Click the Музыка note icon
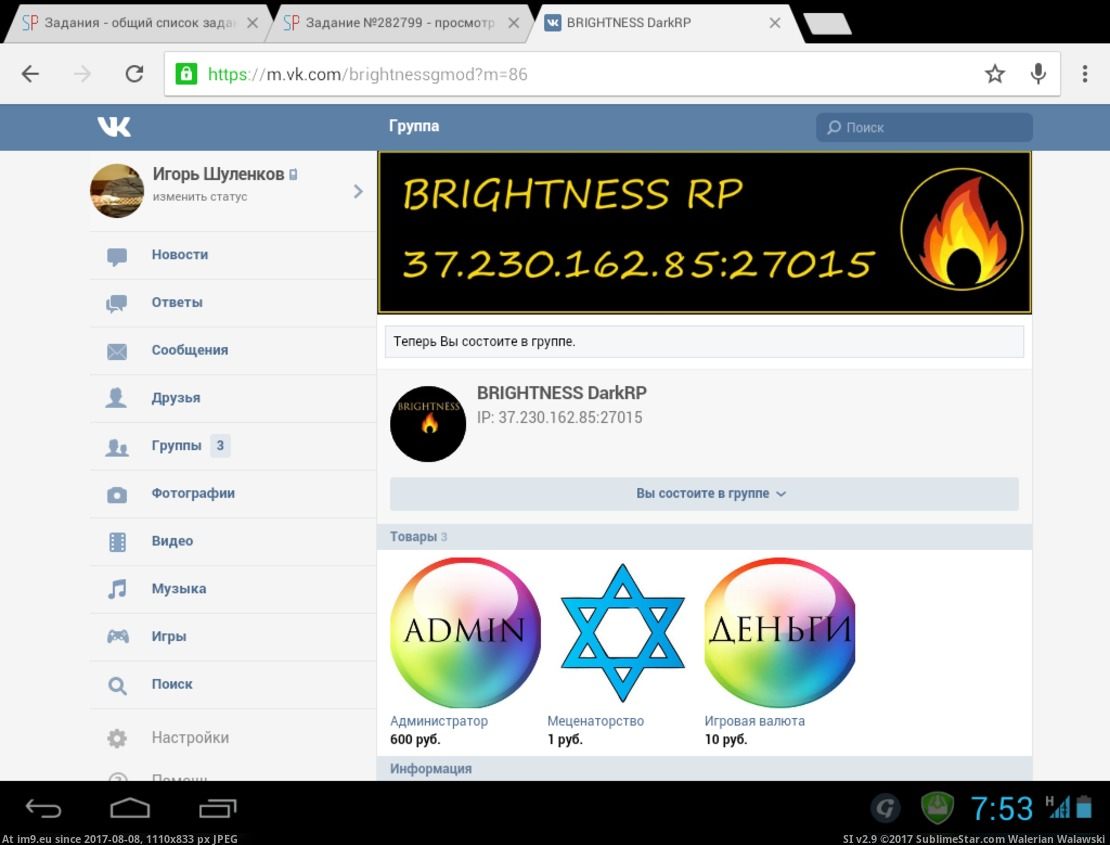 [117, 589]
